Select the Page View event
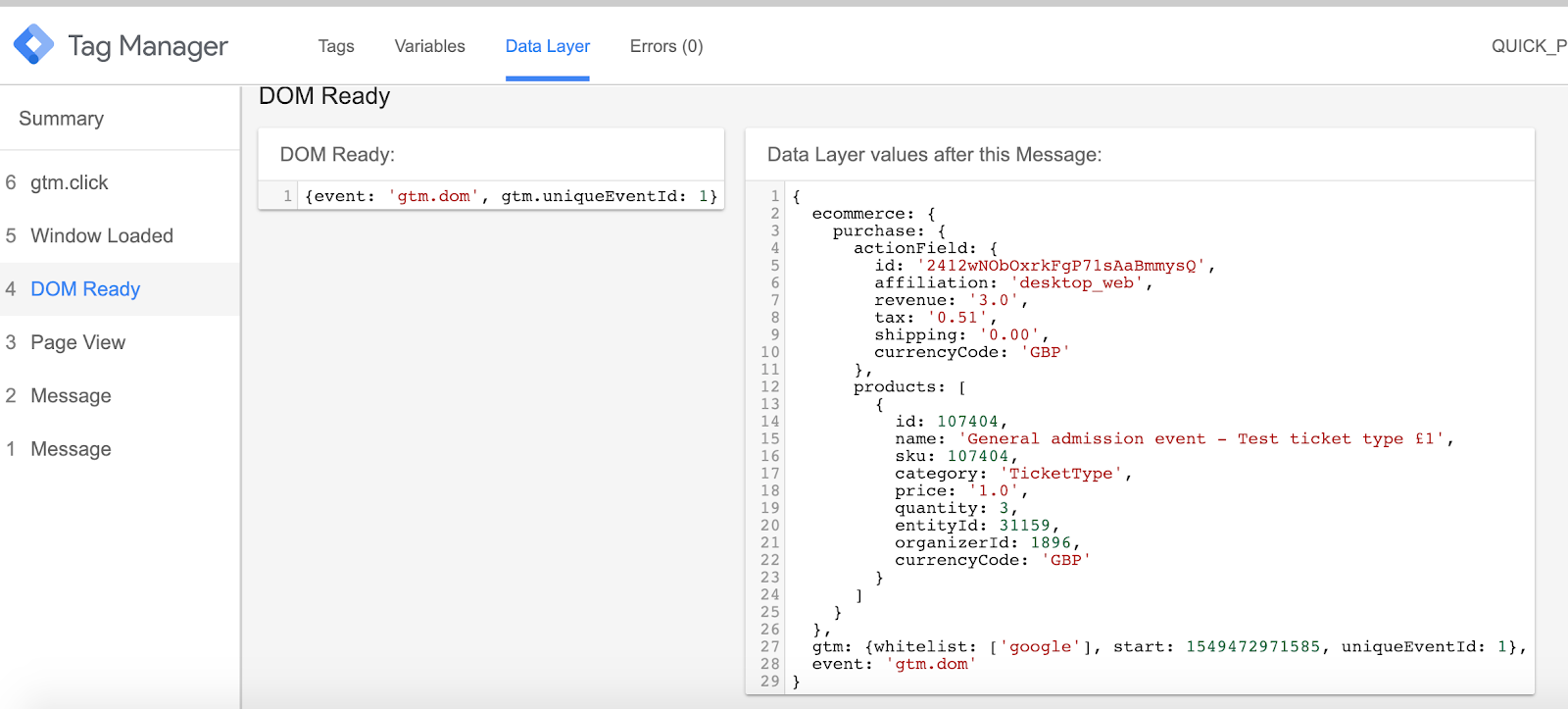The width and height of the screenshot is (1568, 709). [x=120, y=342]
